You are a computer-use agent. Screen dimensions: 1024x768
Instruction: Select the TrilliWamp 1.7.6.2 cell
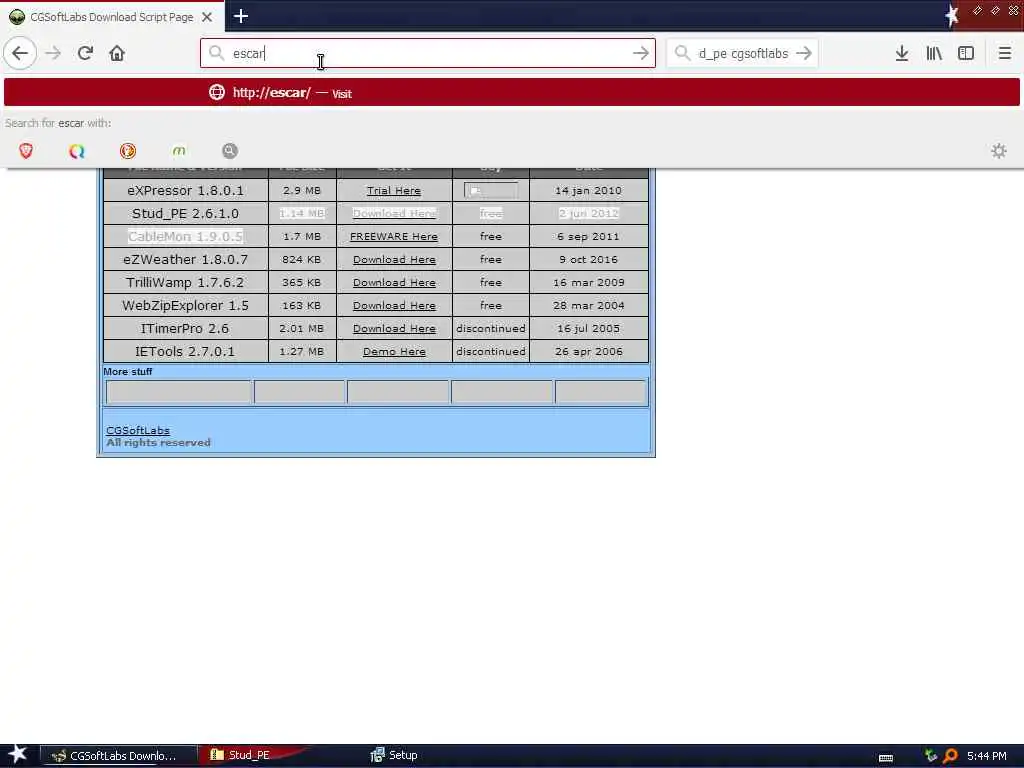(x=185, y=282)
